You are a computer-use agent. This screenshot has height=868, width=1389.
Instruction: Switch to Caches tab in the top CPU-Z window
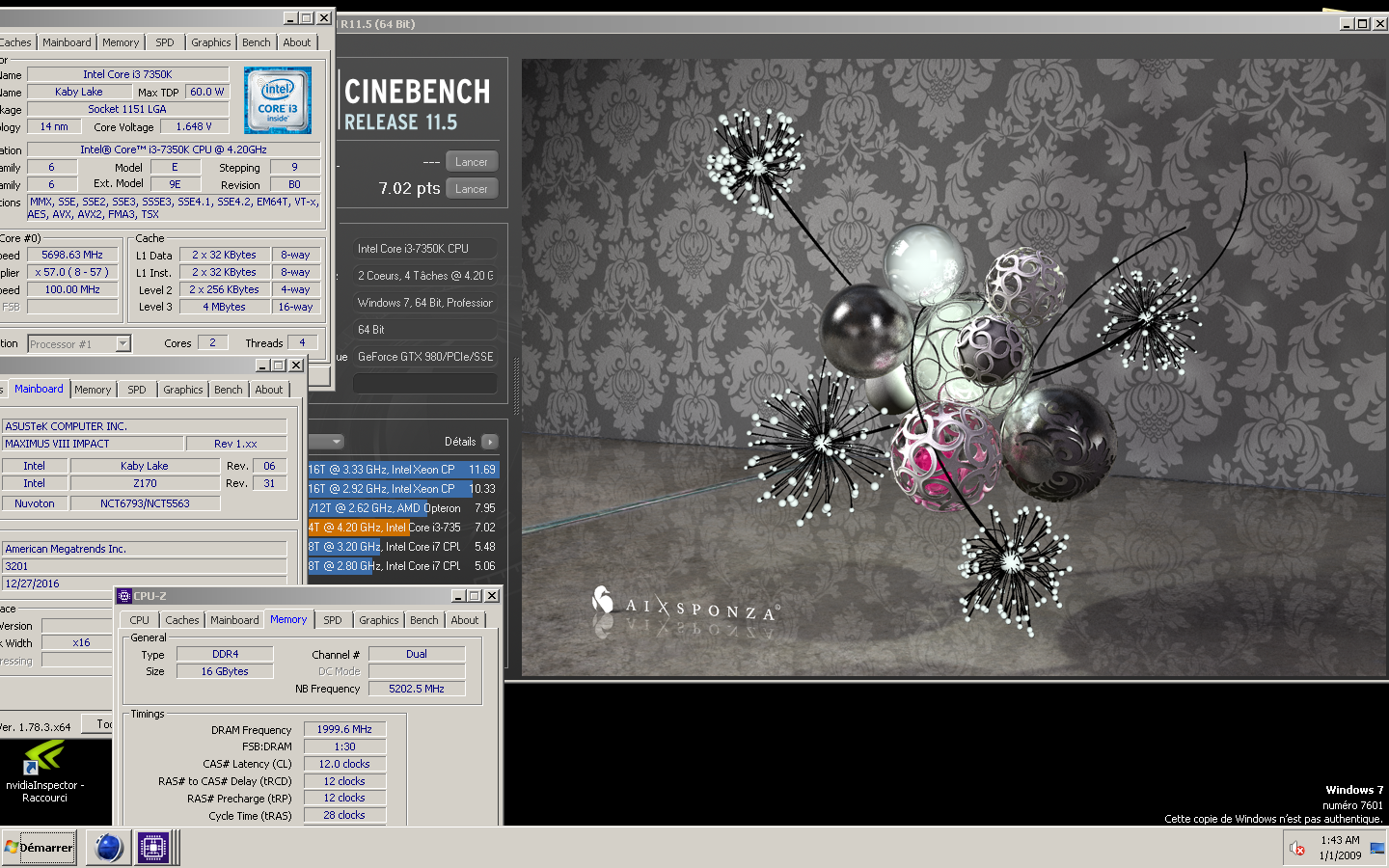point(16,42)
